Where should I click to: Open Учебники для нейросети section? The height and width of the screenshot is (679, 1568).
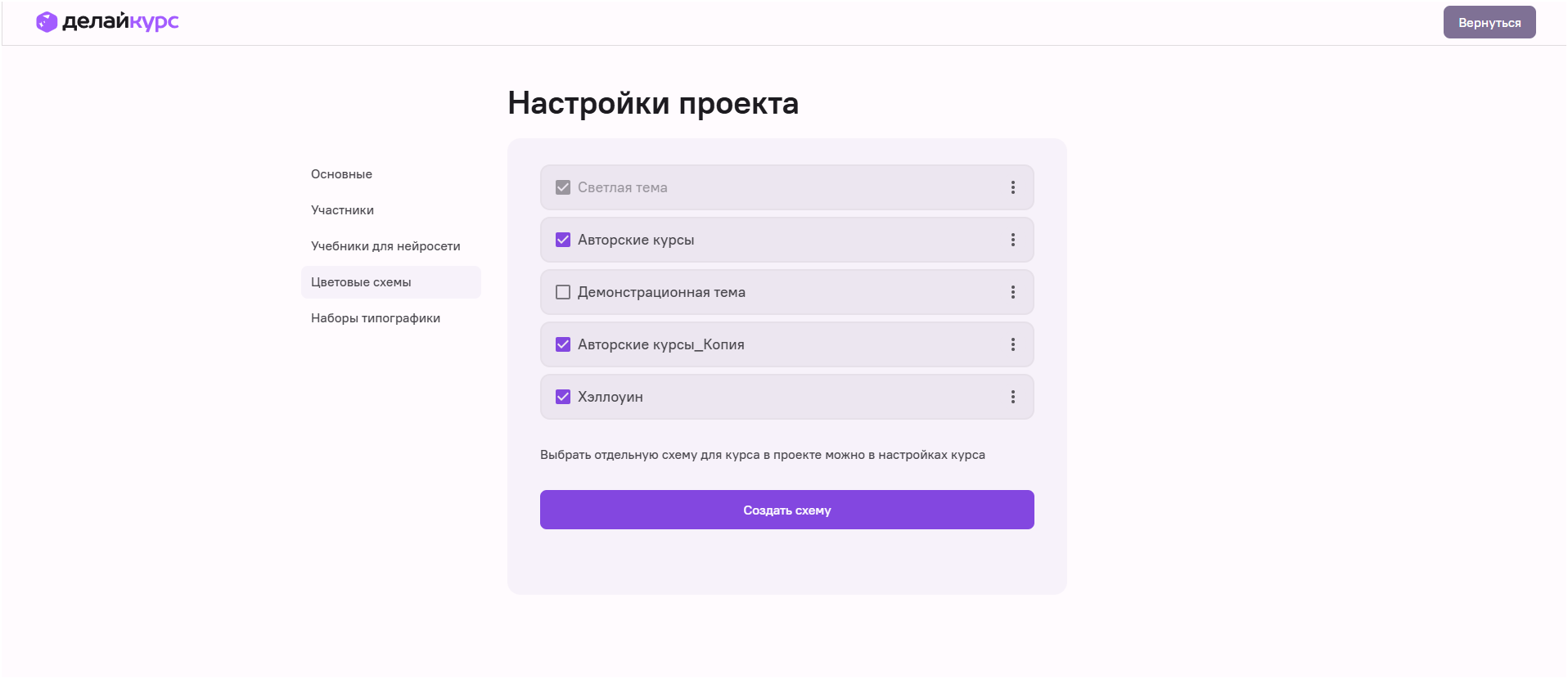385,246
